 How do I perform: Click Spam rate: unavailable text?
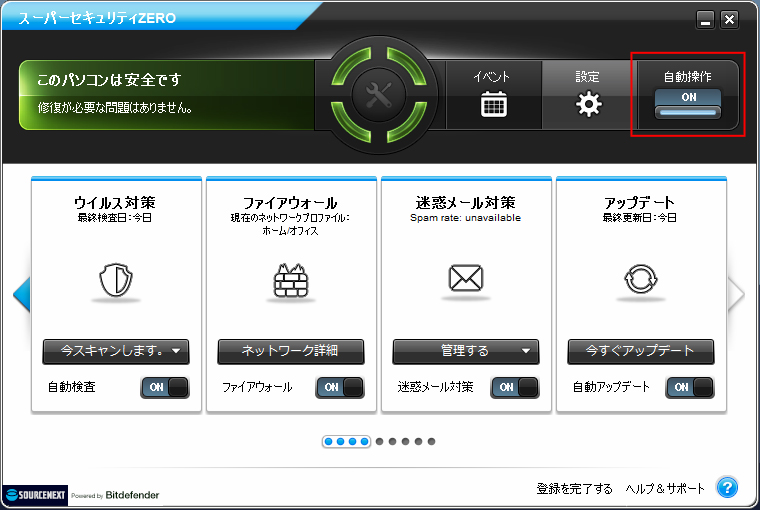[465, 218]
